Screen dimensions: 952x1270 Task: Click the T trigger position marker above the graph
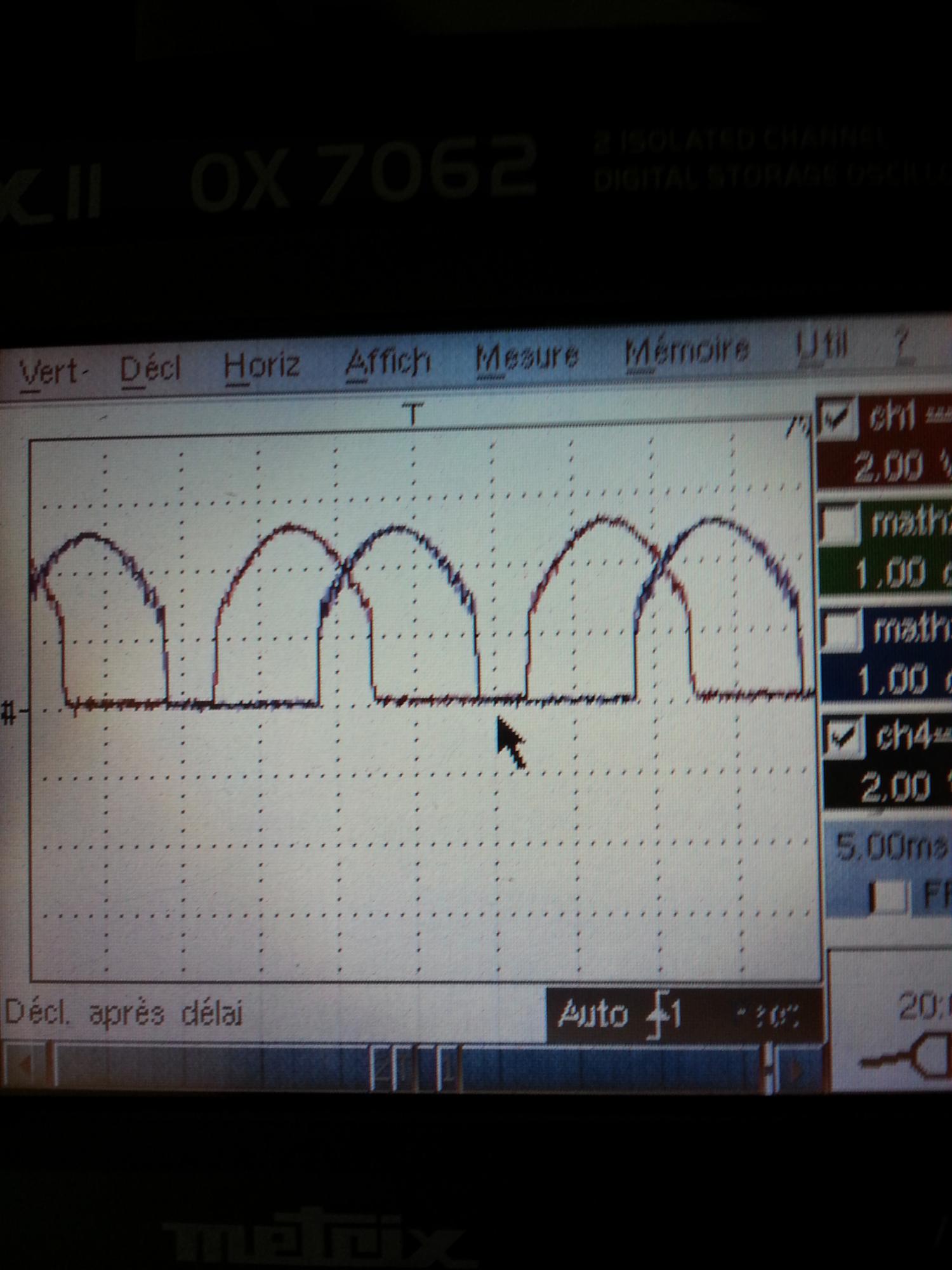tap(413, 415)
